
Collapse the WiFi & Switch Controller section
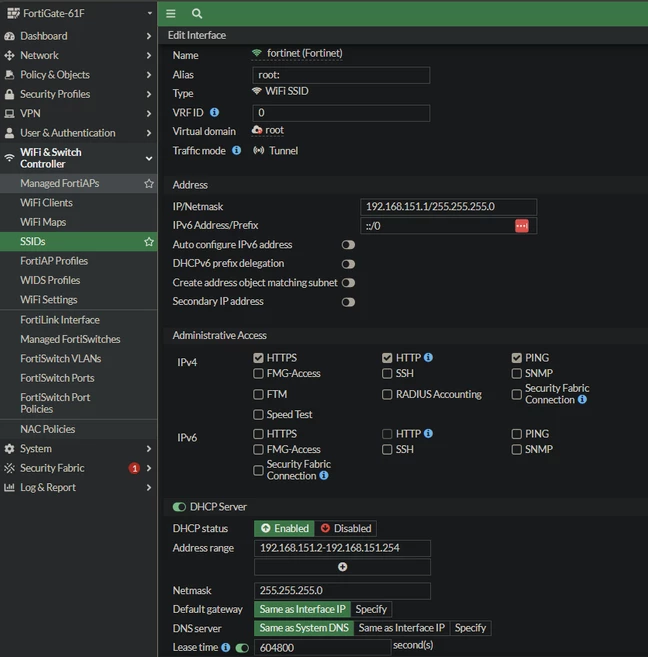click(149, 158)
